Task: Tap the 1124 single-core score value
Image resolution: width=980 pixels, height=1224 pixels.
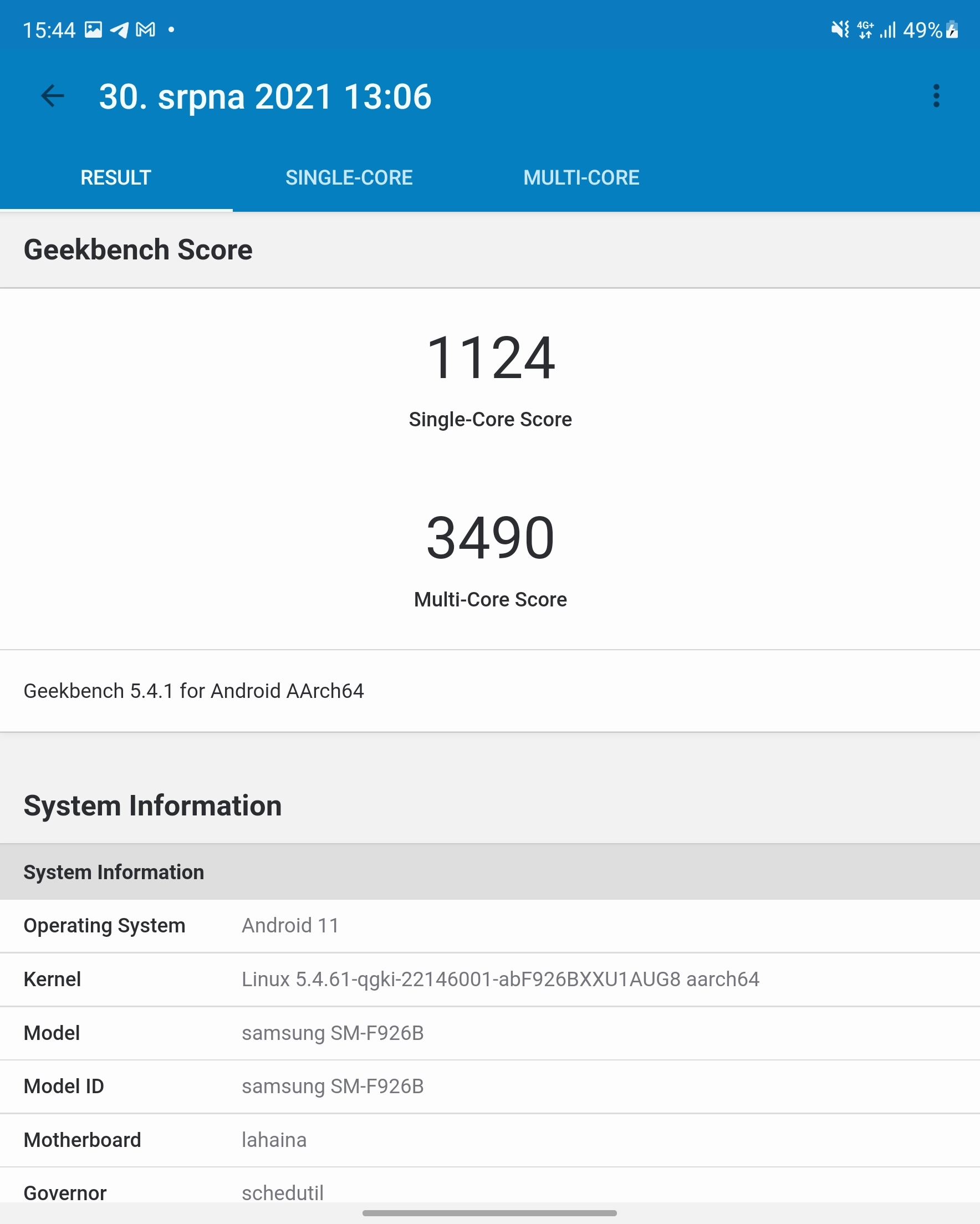Action: pos(490,358)
